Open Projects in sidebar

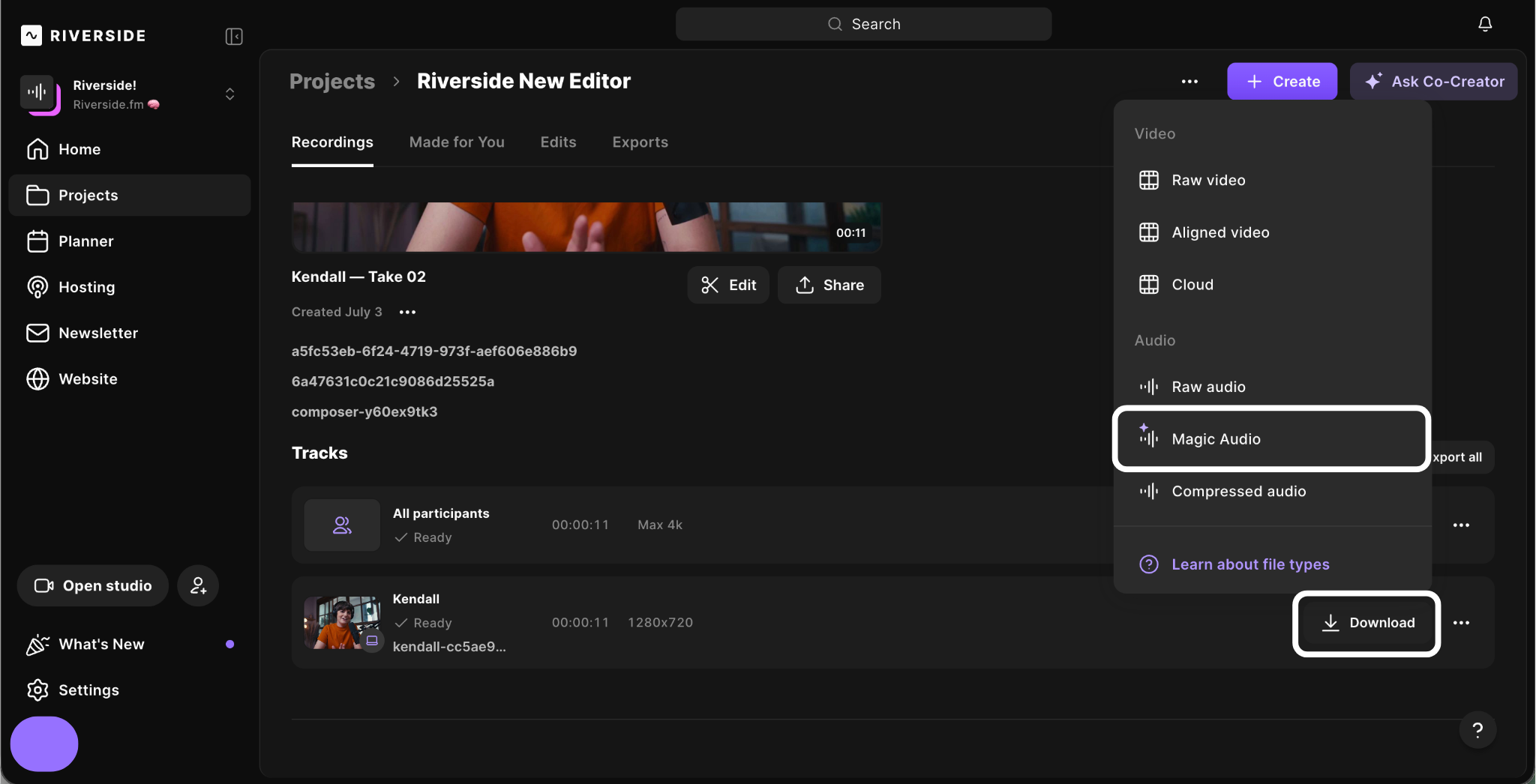pos(130,195)
